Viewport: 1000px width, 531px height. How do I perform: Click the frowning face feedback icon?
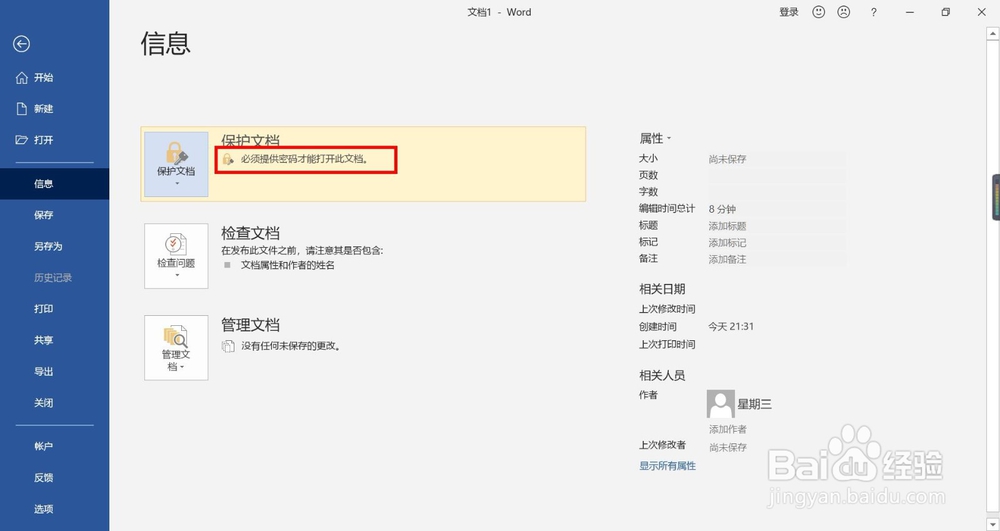[x=844, y=12]
